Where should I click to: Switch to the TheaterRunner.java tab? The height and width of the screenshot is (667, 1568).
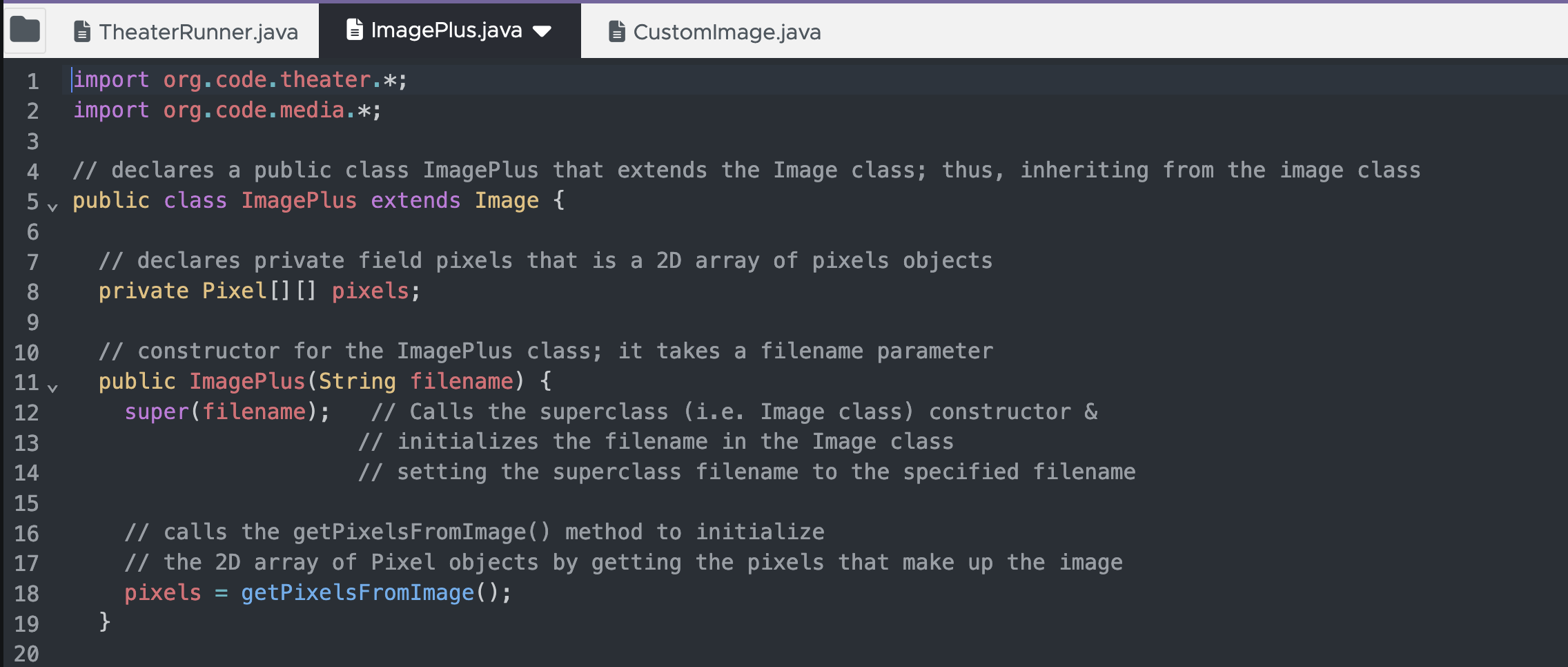(x=198, y=32)
